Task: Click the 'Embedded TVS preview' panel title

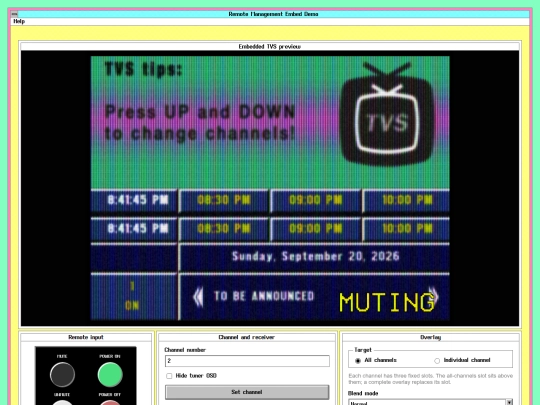Action: point(270,46)
